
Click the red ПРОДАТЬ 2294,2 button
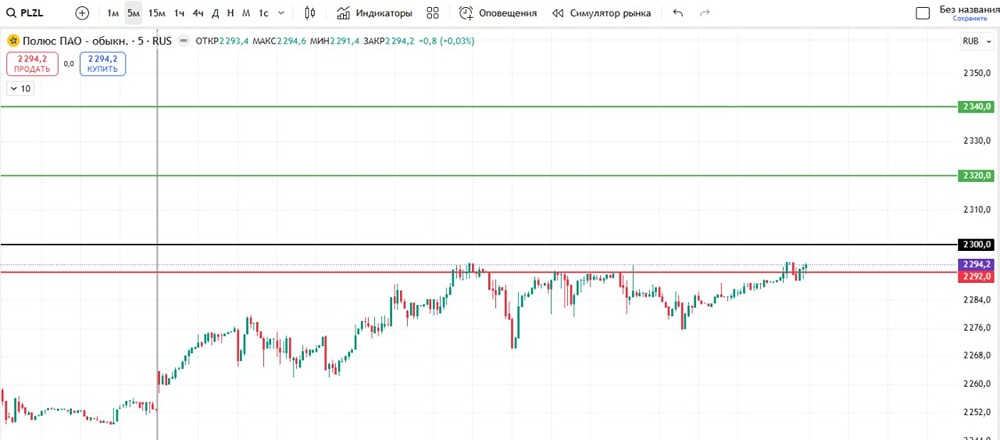(33, 64)
